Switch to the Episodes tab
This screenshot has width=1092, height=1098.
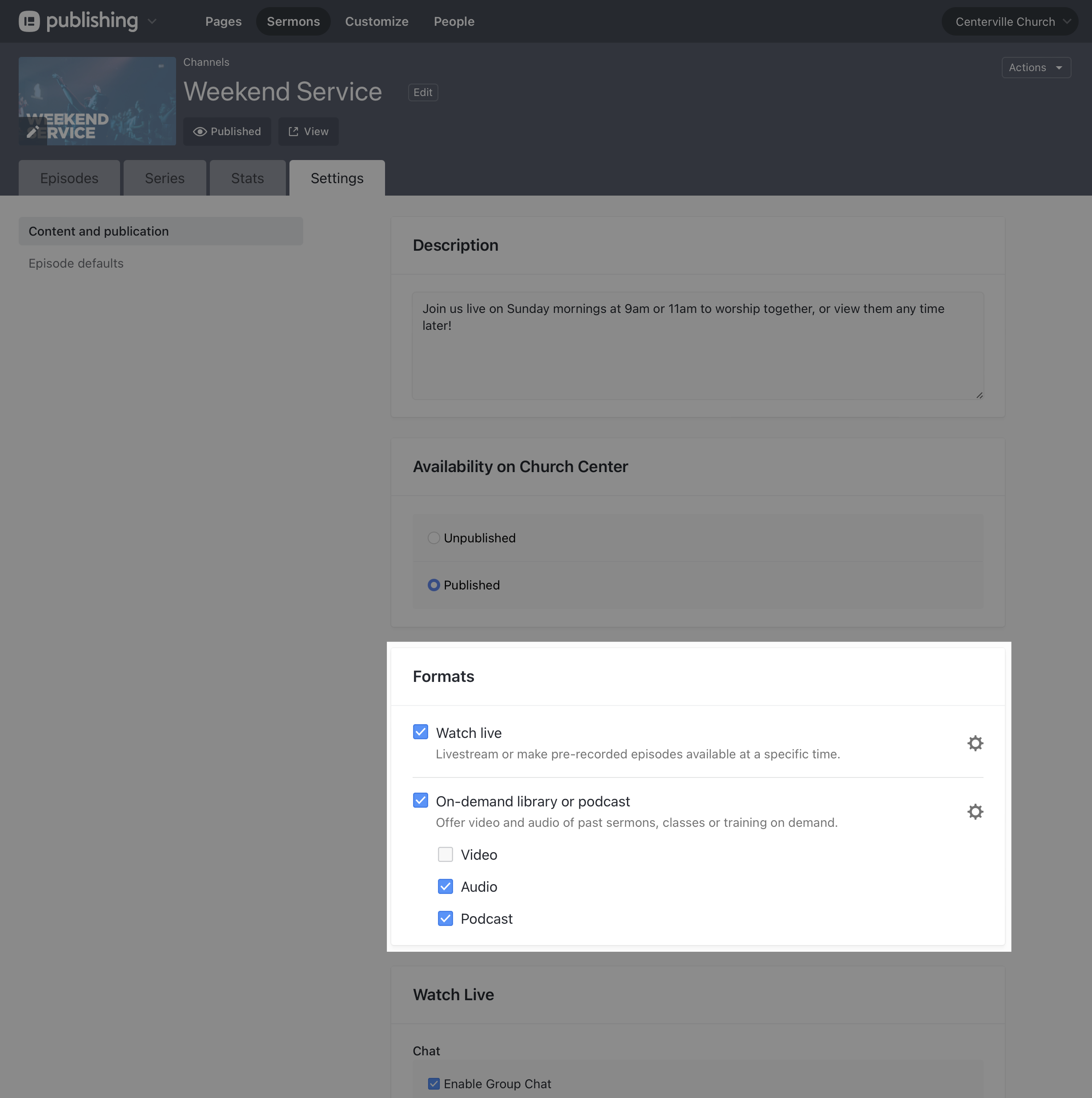tap(69, 178)
